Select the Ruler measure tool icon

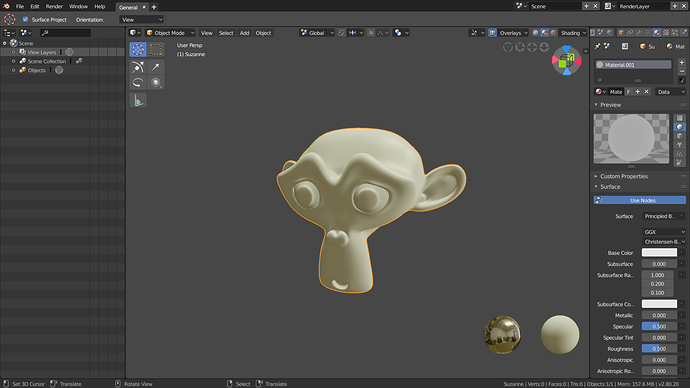(138, 101)
